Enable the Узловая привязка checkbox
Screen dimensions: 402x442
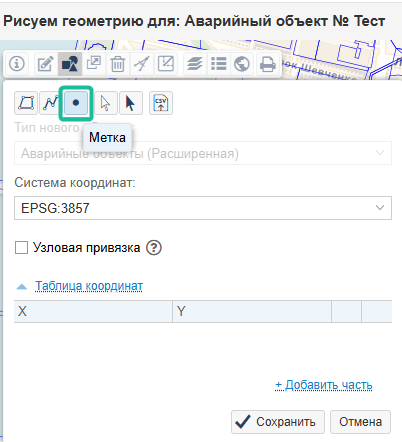(21, 248)
